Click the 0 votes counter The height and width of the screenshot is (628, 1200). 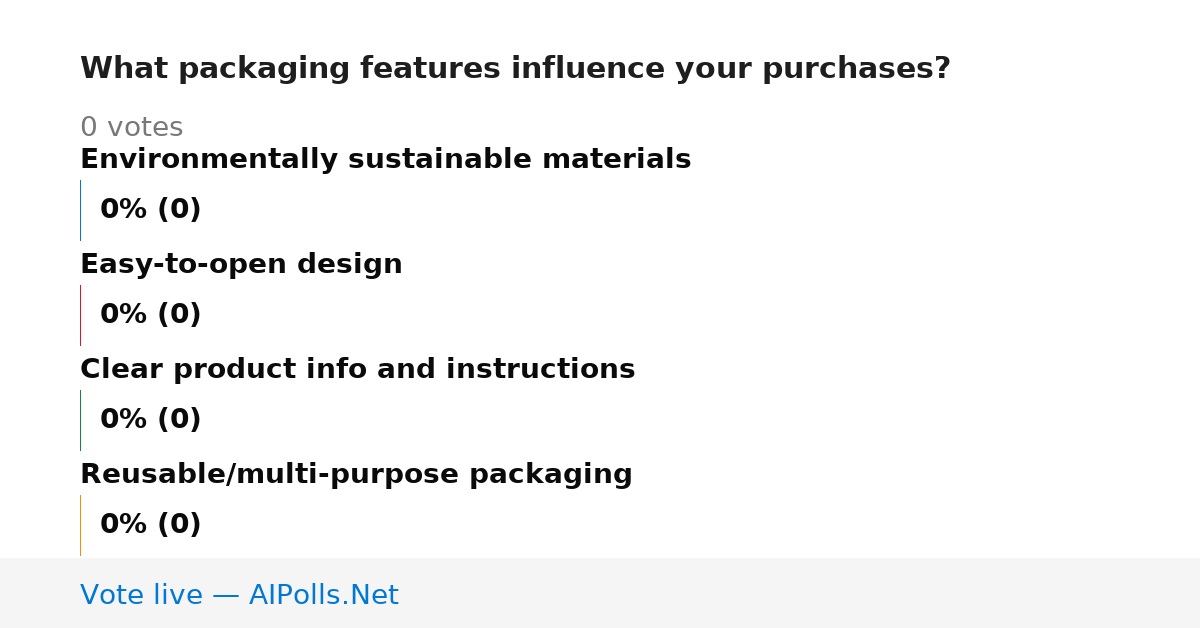[131, 128]
